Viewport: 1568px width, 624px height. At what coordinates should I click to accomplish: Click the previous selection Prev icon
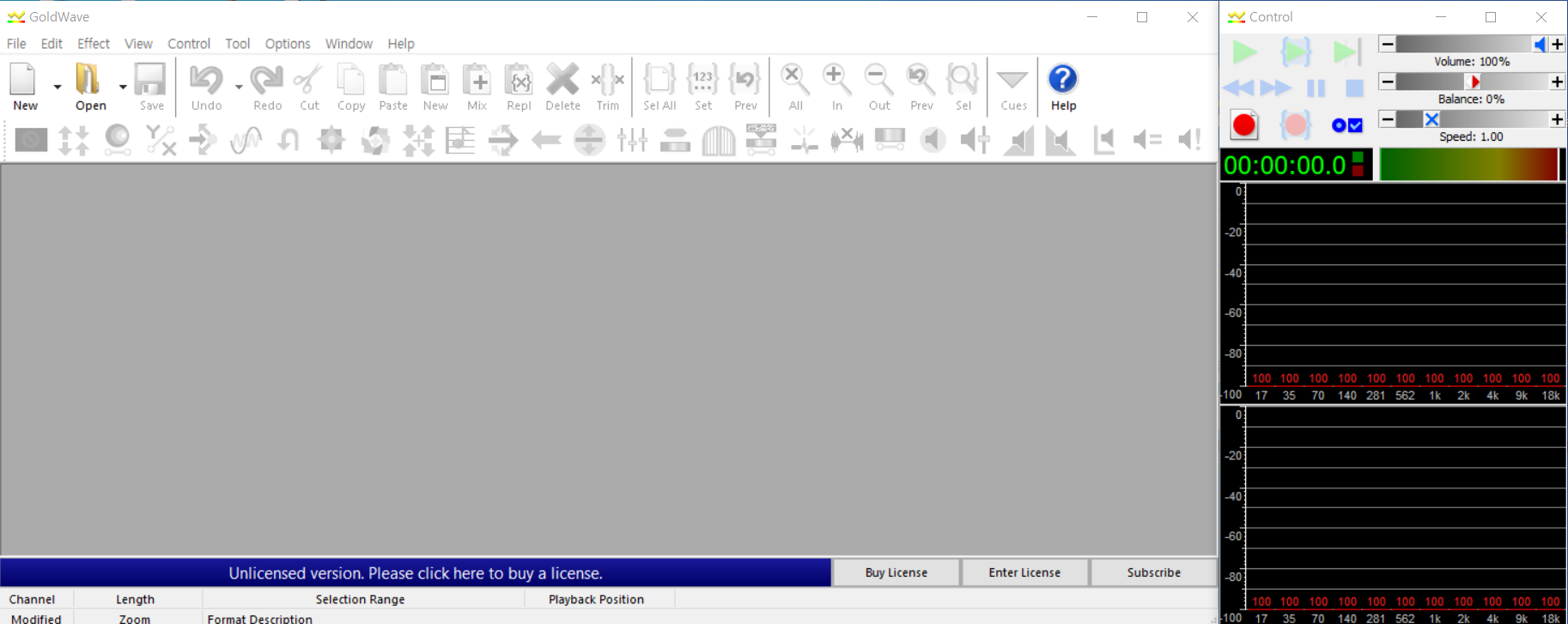point(745,86)
